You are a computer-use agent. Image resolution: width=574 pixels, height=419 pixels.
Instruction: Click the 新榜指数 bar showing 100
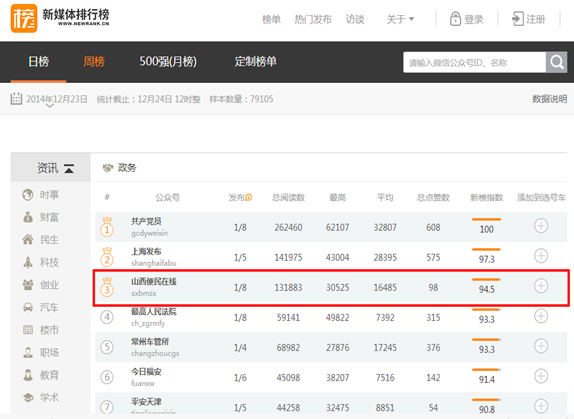coord(487,220)
